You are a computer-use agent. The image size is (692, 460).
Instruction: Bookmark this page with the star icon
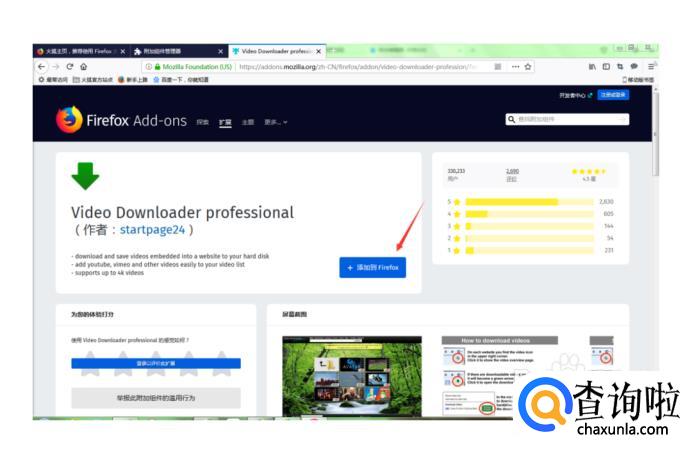tap(528, 67)
